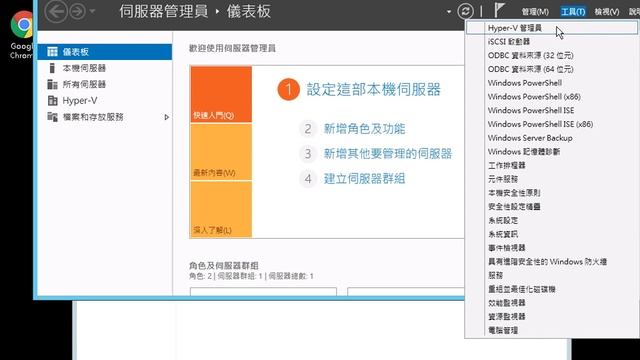This screenshot has height=360, width=640.
Task: Open the notifications flag icon
Action: pos(499,10)
